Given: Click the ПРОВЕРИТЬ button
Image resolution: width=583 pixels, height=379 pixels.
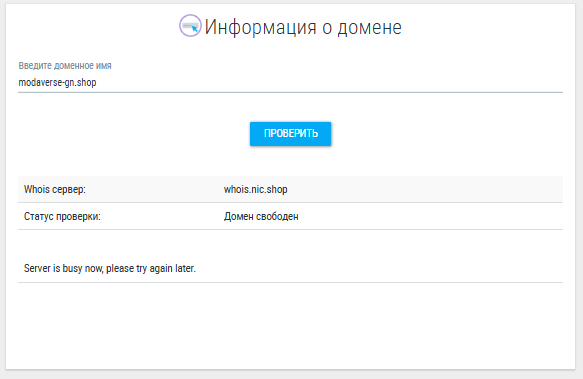Looking at the screenshot, I should pos(290,134).
